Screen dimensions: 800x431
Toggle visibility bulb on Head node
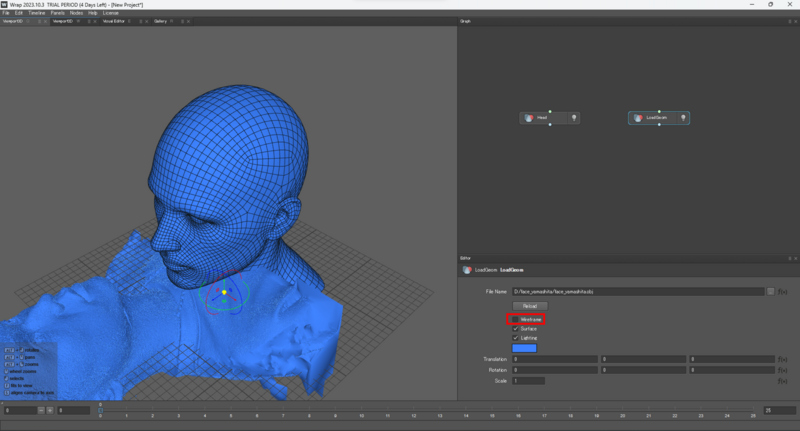574,118
